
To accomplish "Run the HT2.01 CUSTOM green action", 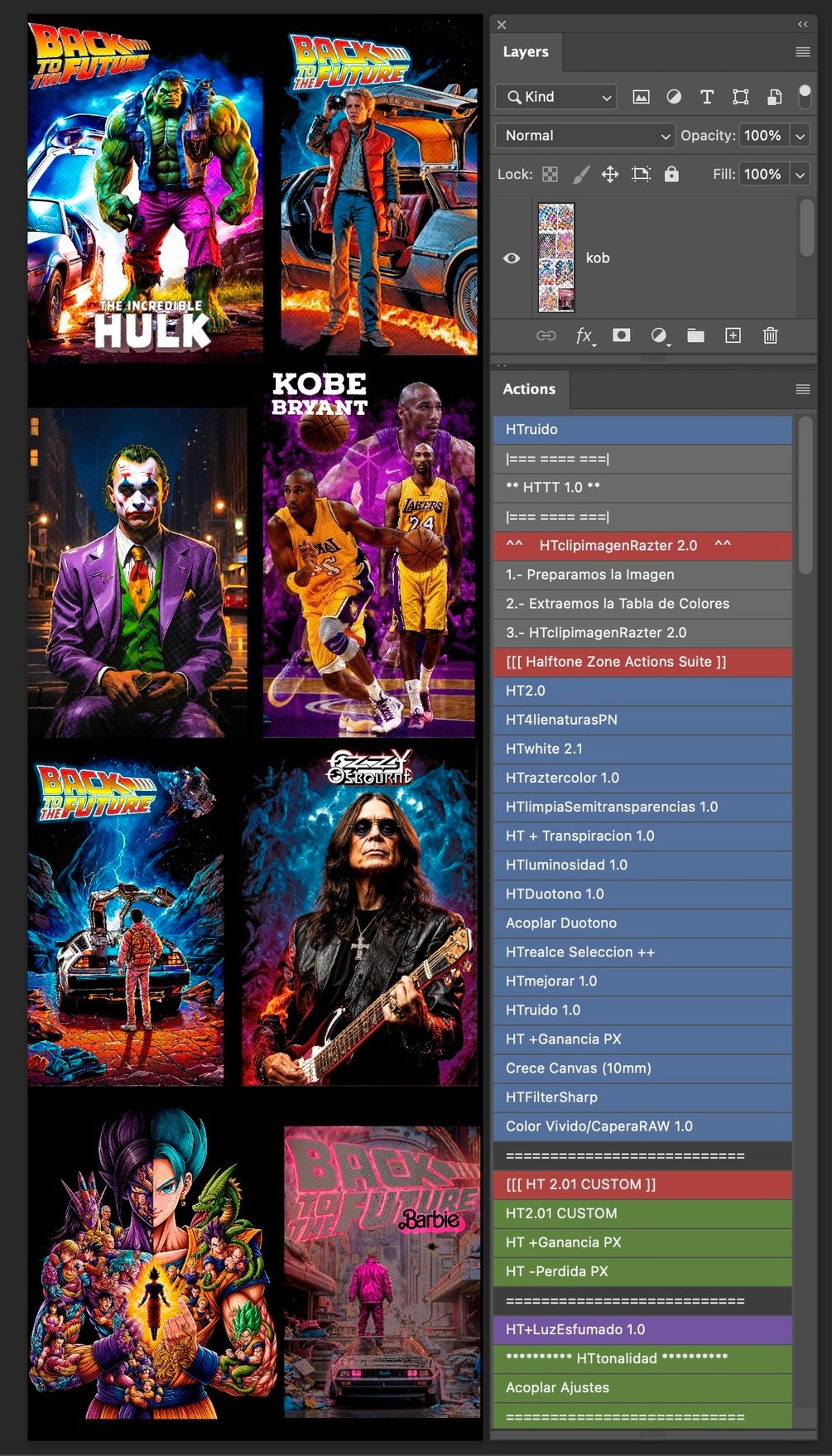I will [642, 1213].
